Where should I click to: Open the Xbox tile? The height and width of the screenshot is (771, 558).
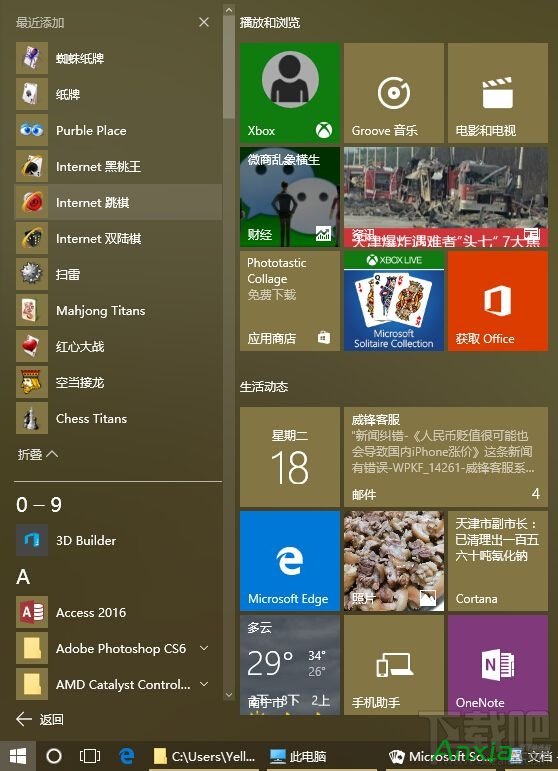tap(290, 93)
